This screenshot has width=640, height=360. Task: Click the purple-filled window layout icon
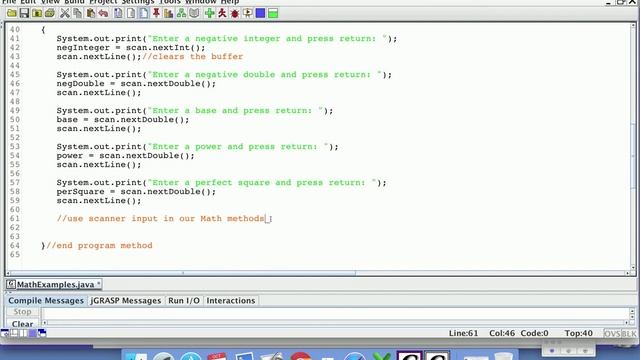(33, 333)
